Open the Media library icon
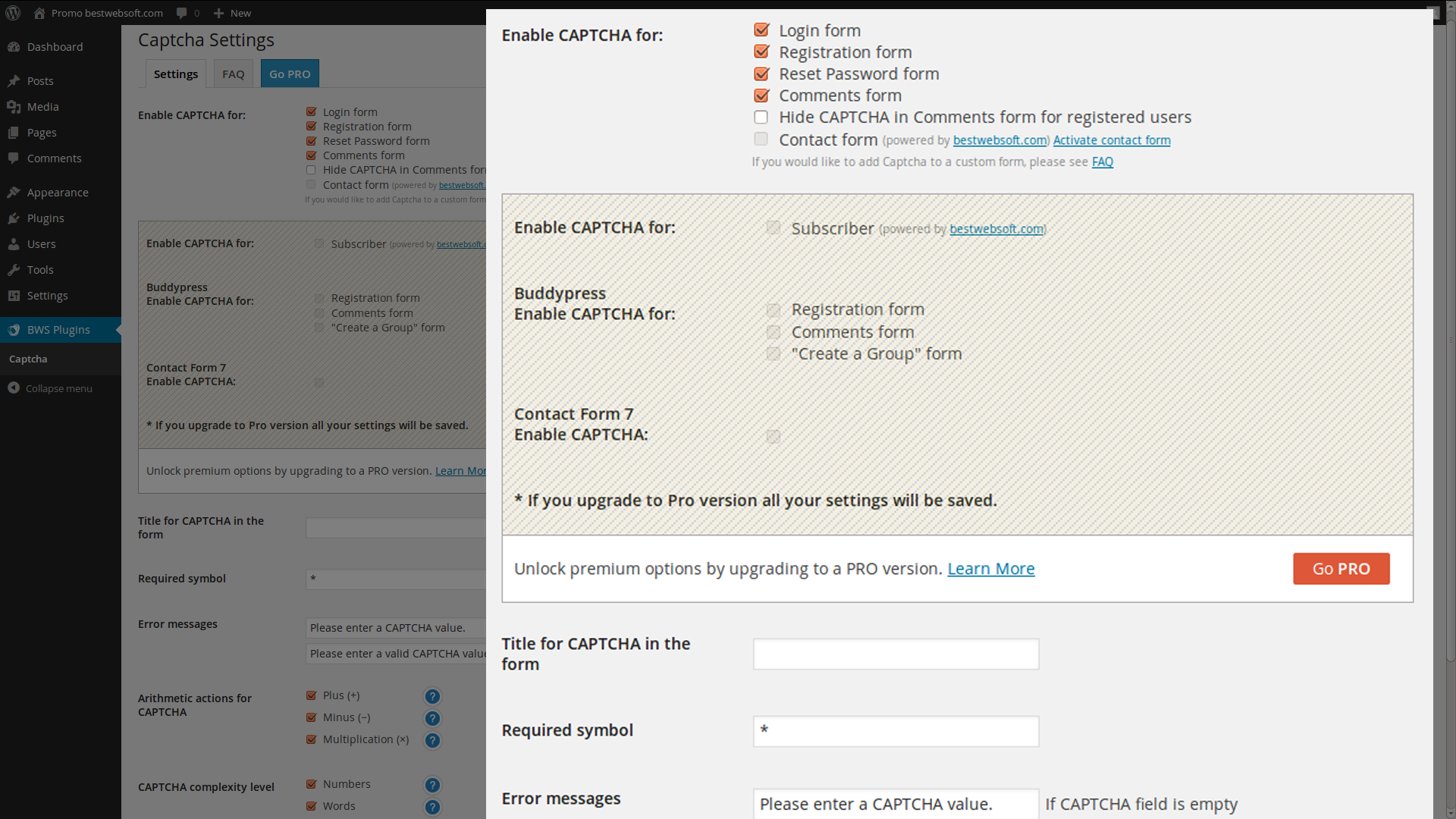Viewport: 1456px width, 819px height. tap(14, 107)
